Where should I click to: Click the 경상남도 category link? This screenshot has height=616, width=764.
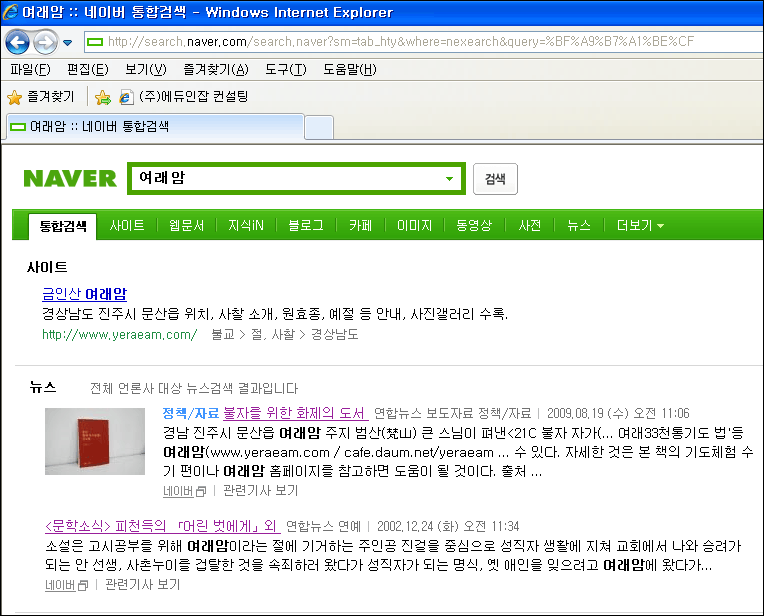pyautogui.click(x=334, y=334)
